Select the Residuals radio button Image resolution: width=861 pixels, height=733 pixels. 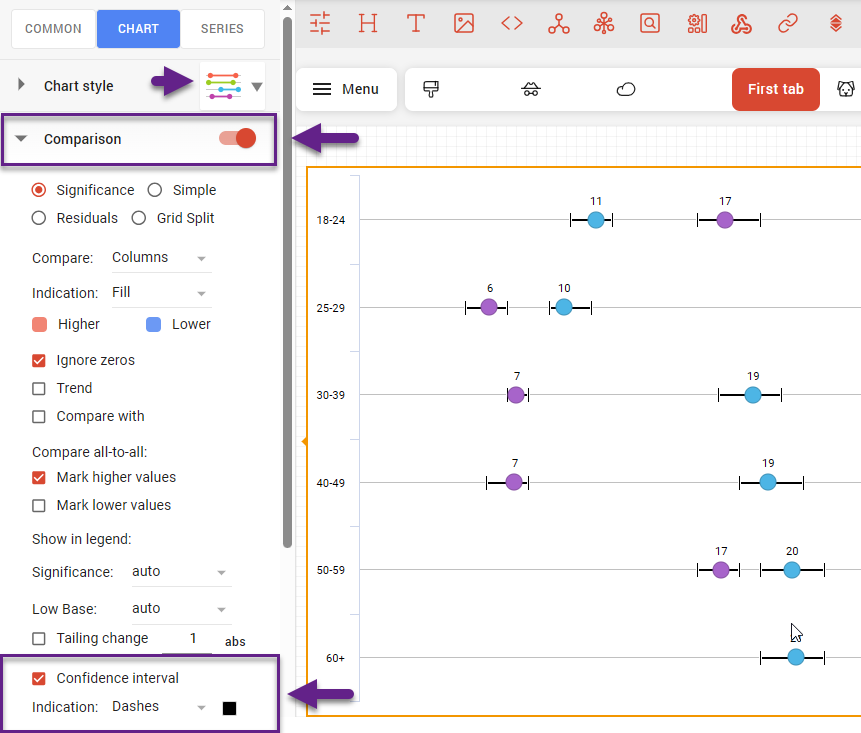pos(39,218)
